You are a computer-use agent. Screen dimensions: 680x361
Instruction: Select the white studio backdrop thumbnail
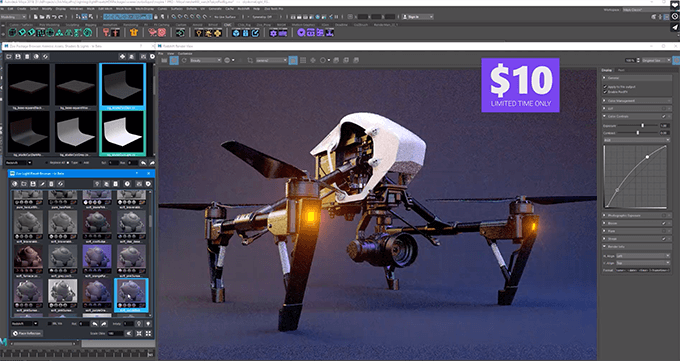click(x=122, y=134)
